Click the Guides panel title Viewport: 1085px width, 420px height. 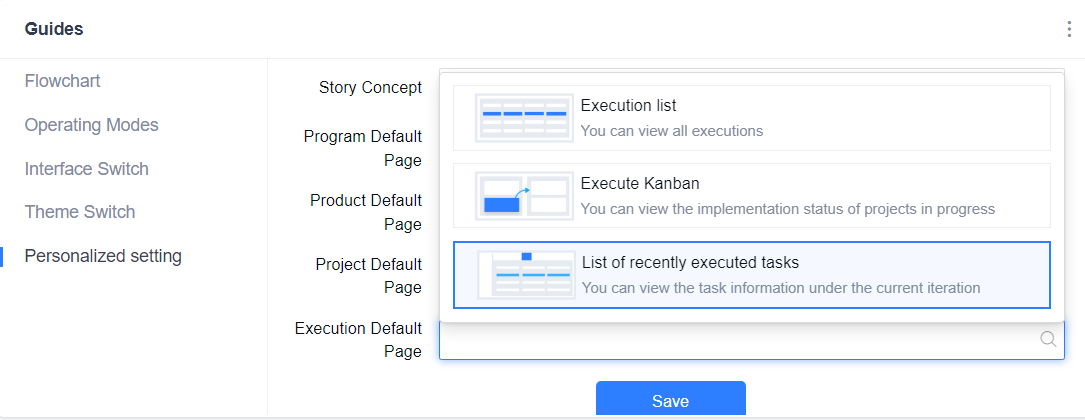point(54,29)
